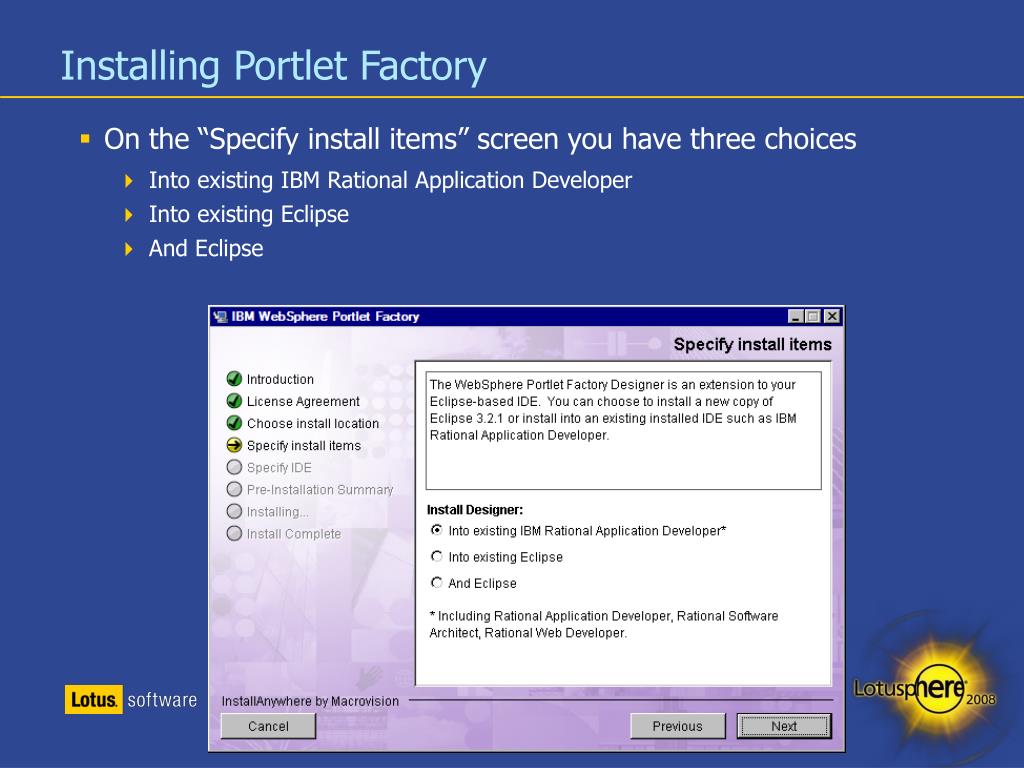Click the Install Designer: heading

coord(475,510)
